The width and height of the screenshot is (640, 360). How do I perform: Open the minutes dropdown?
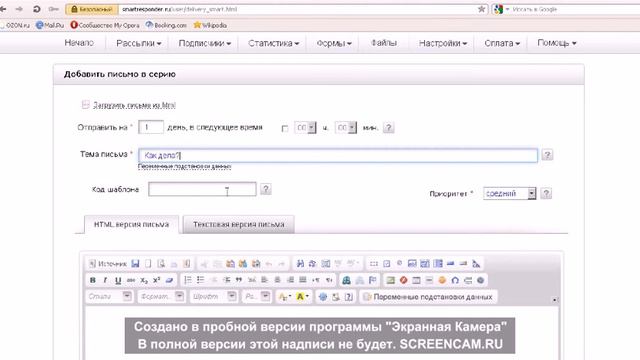(346, 128)
